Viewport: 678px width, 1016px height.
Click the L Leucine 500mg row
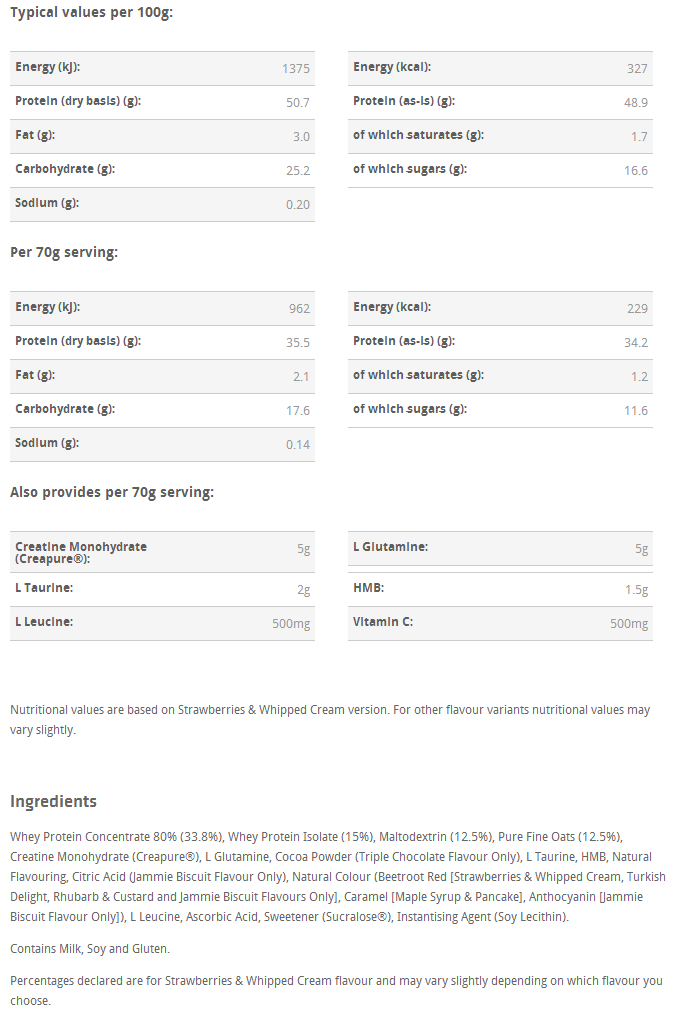click(x=162, y=623)
